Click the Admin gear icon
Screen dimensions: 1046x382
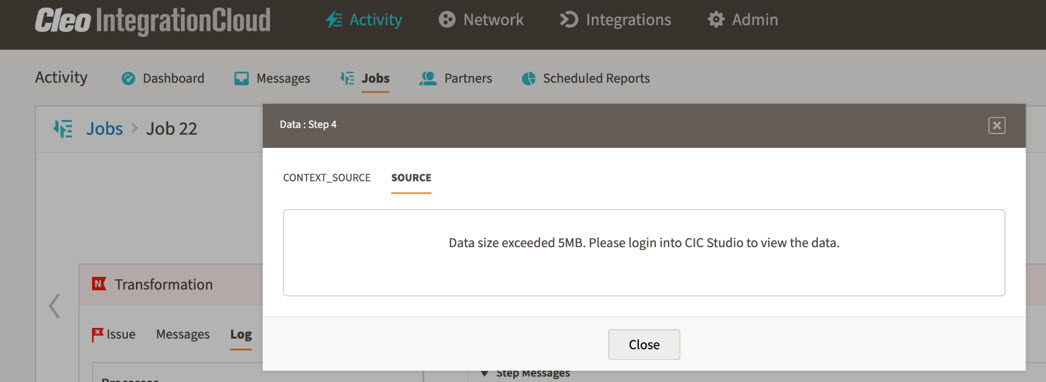(x=716, y=20)
